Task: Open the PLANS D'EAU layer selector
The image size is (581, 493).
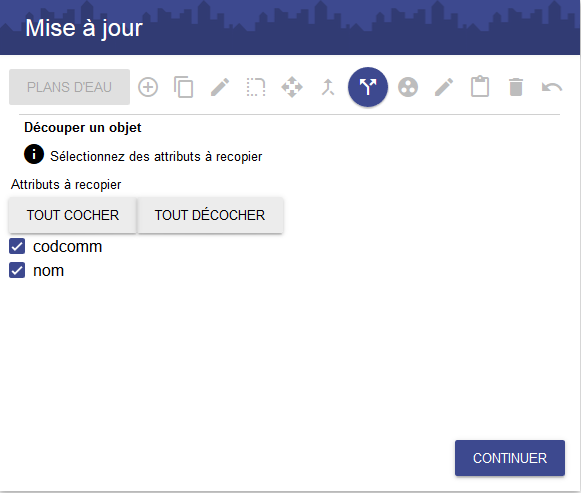Action: 69,87
